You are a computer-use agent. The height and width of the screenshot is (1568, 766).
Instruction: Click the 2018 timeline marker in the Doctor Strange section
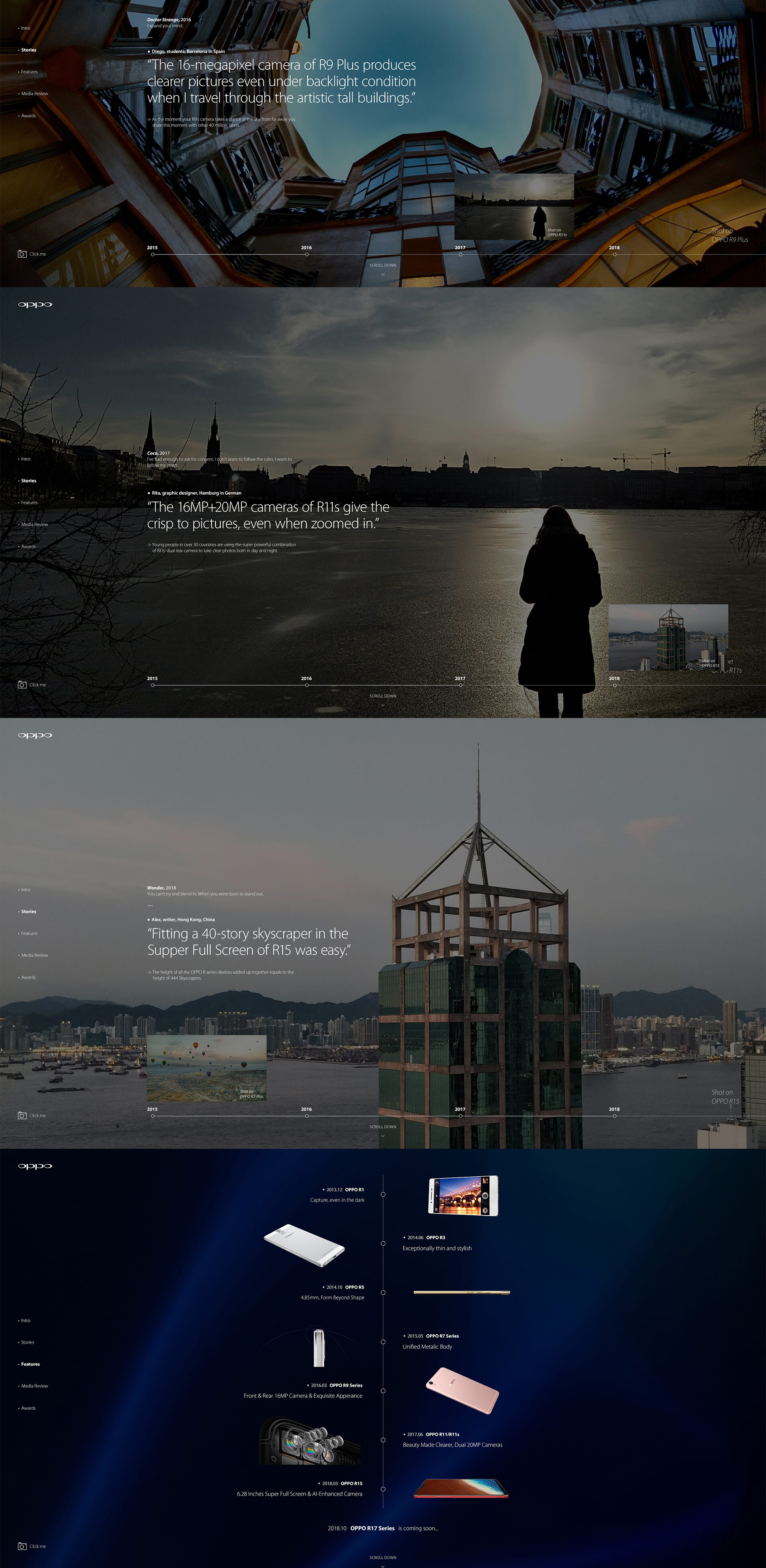[x=614, y=254]
